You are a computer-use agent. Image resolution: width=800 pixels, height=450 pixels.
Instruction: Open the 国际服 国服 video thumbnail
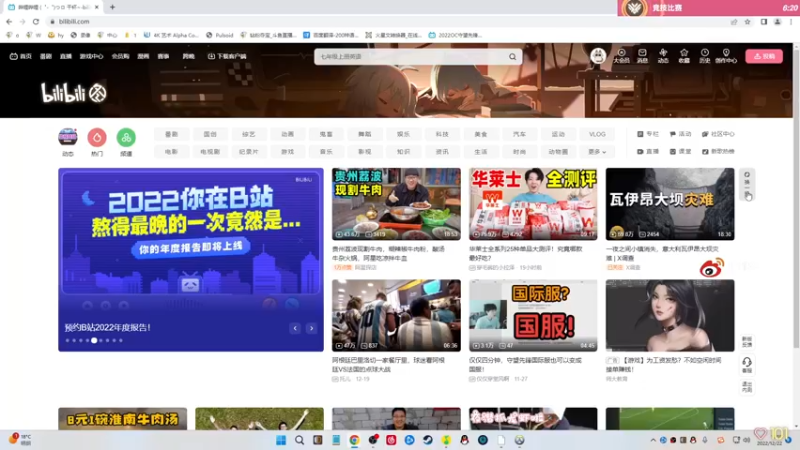533,315
